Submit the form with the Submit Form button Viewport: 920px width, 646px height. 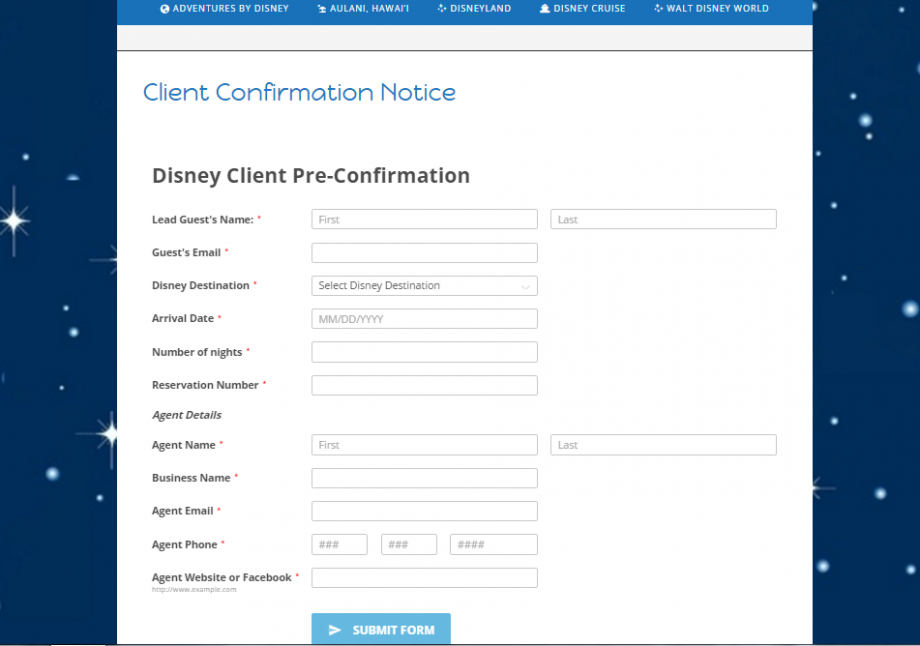coord(381,629)
